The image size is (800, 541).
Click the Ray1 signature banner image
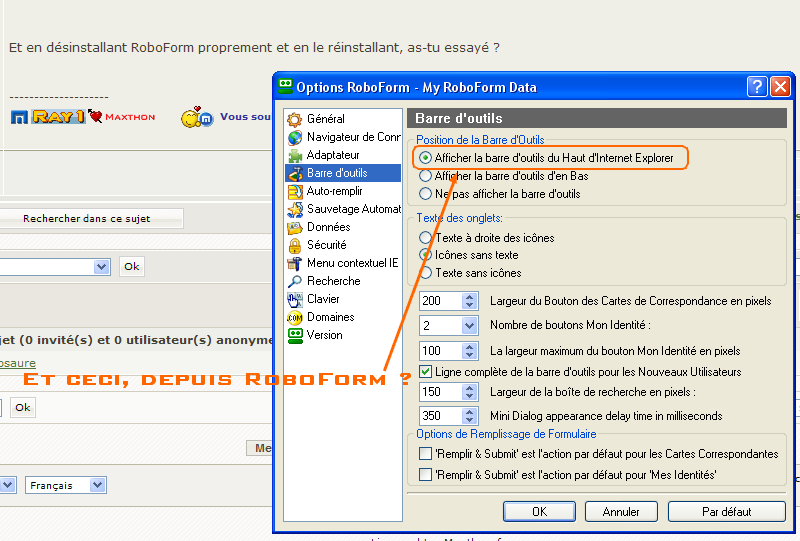pos(58,117)
